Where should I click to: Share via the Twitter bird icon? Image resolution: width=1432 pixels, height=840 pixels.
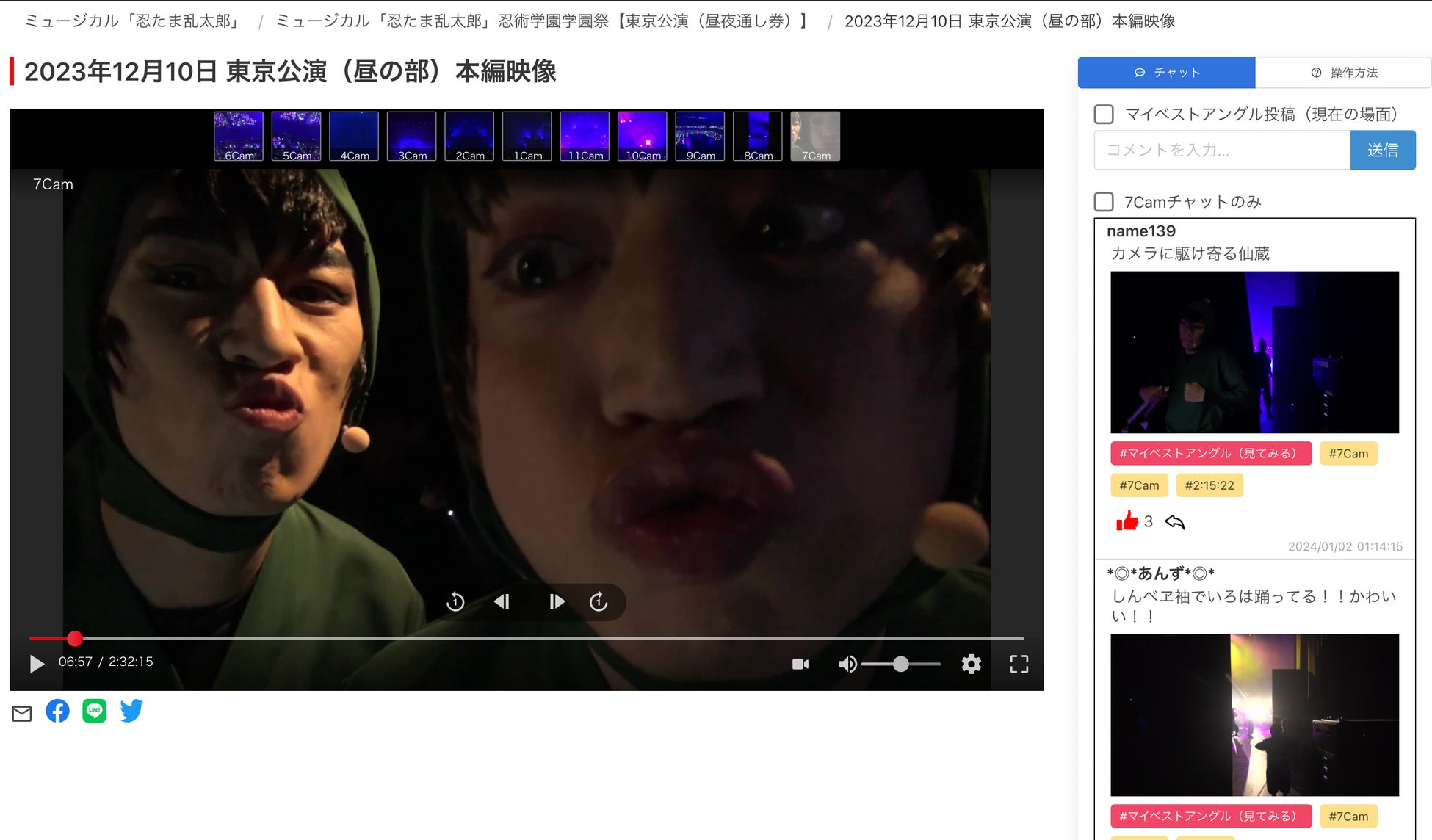tap(131, 711)
